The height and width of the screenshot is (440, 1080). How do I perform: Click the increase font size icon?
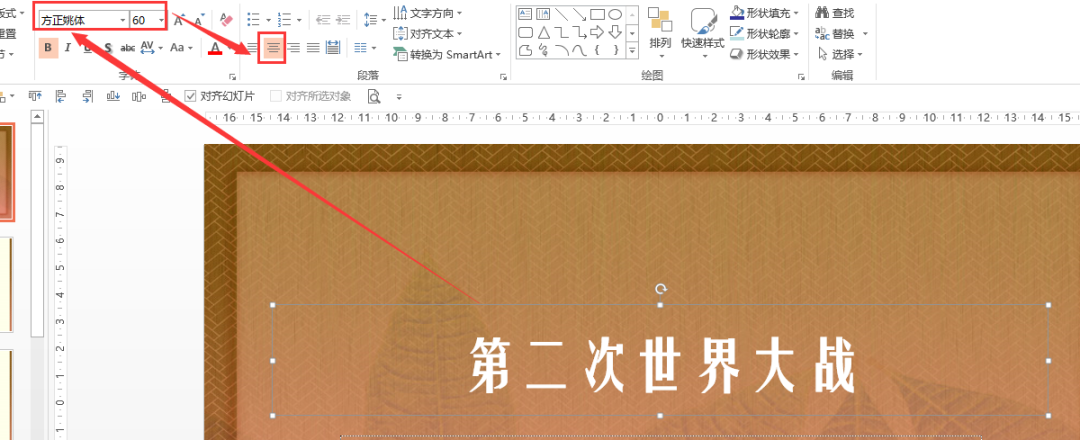click(x=178, y=19)
